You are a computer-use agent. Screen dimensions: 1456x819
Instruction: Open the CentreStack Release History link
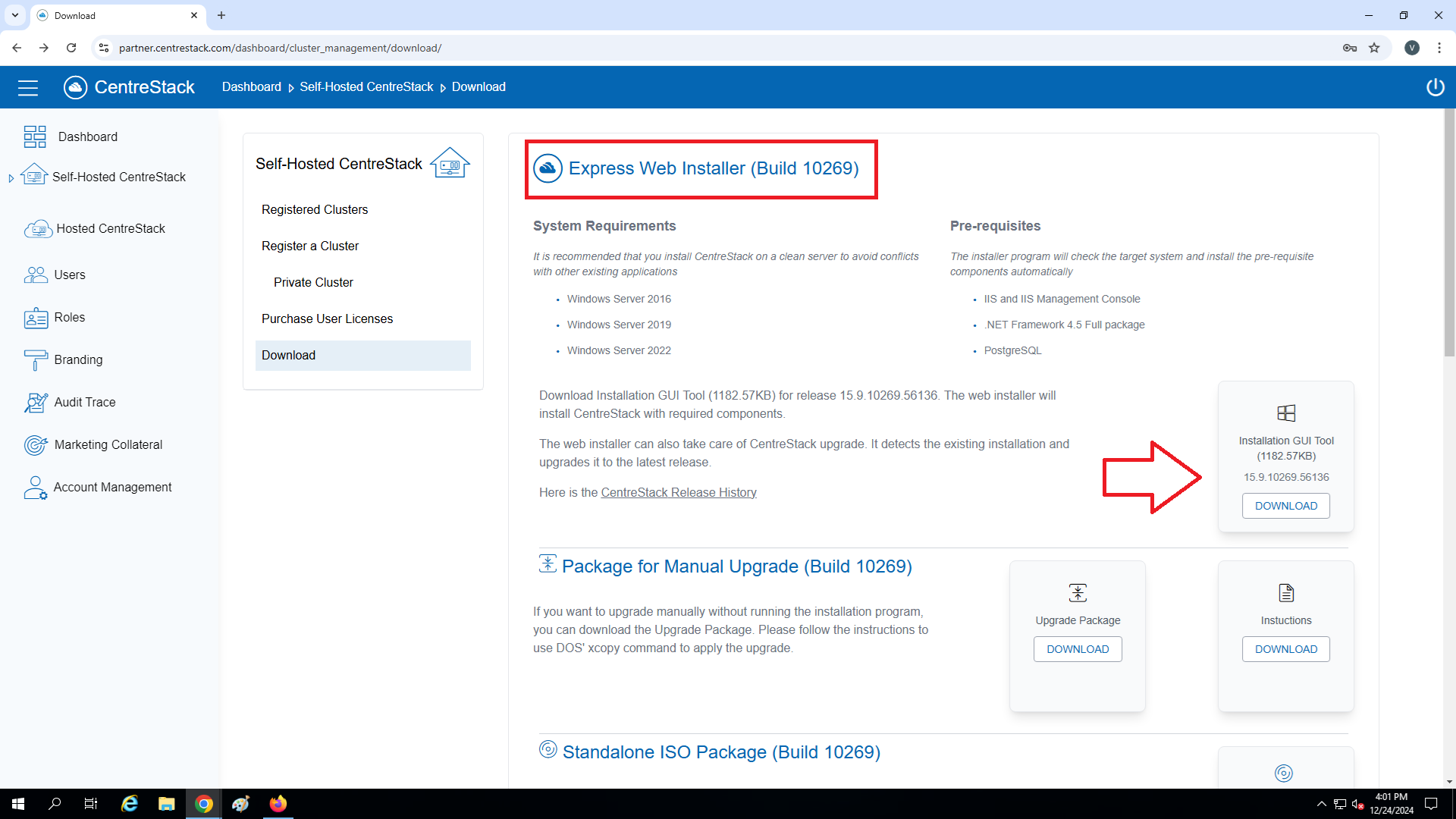click(x=679, y=492)
